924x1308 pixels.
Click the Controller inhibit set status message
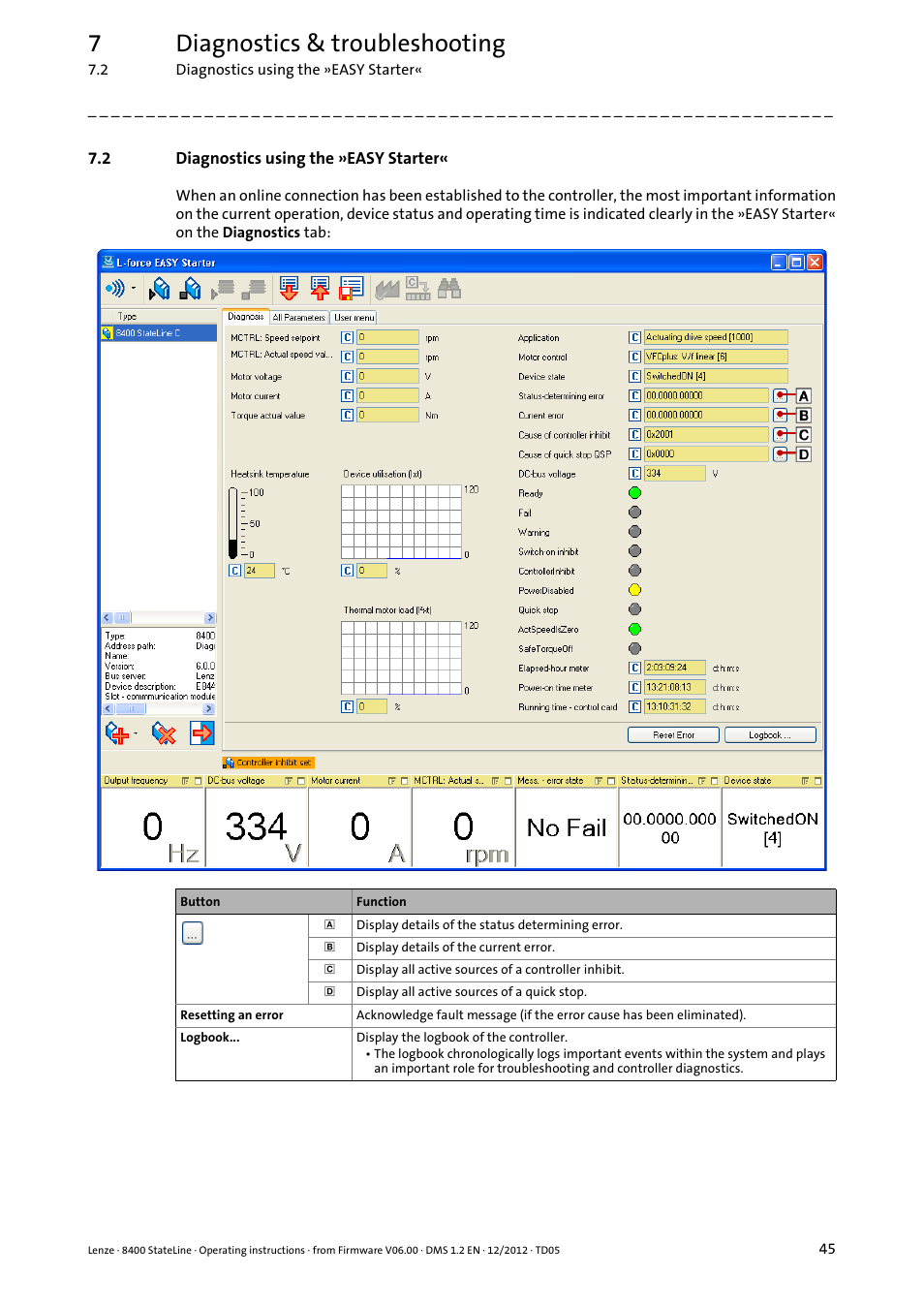(x=268, y=763)
